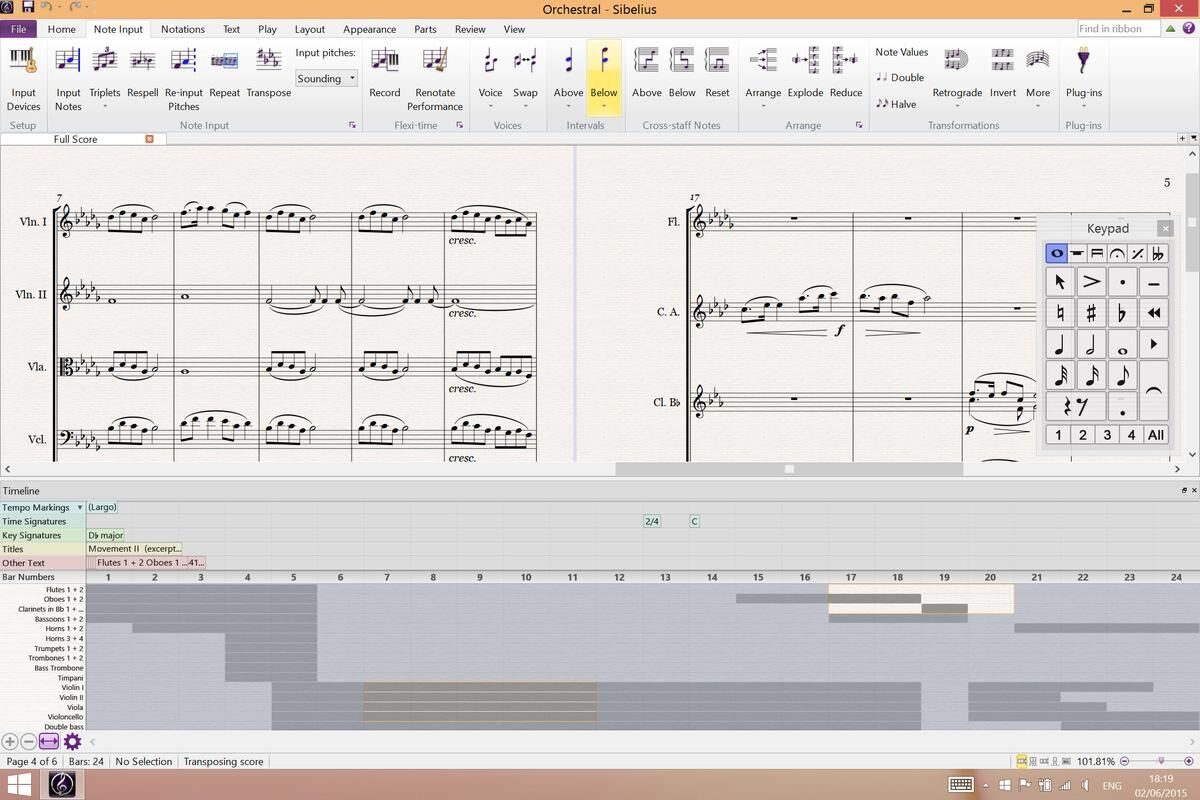
Task: Click the Respell accidental icon
Action: coord(143,62)
